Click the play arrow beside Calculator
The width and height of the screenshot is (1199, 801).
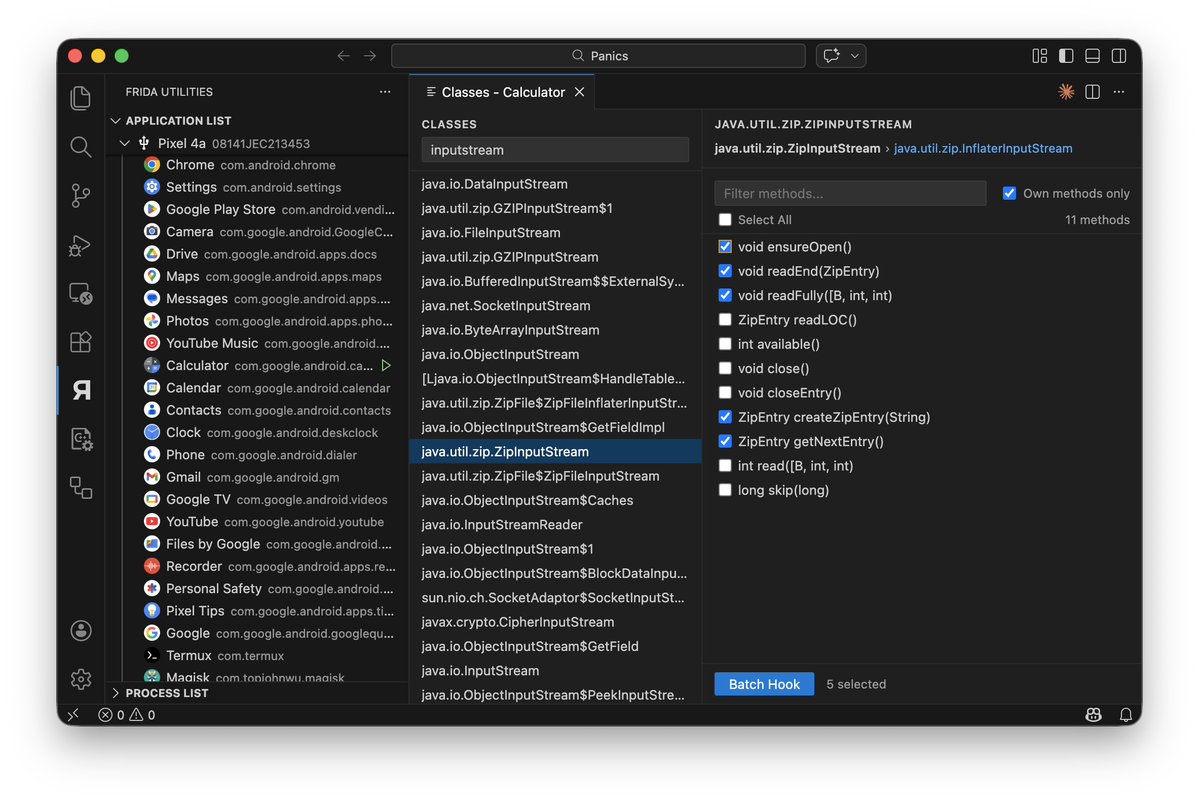[x=386, y=365]
